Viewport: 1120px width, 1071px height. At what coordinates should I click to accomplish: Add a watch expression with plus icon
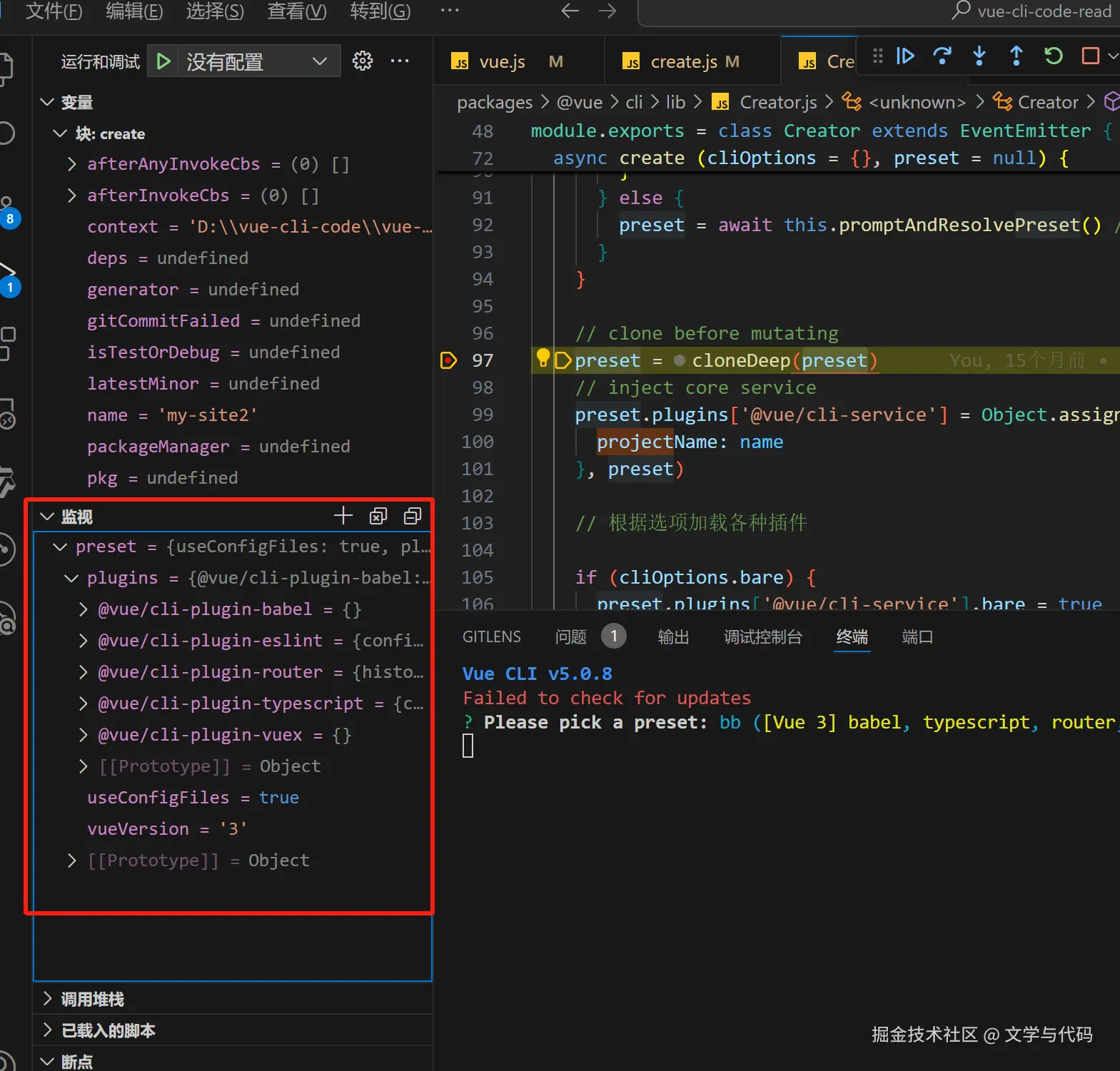coord(343,516)
